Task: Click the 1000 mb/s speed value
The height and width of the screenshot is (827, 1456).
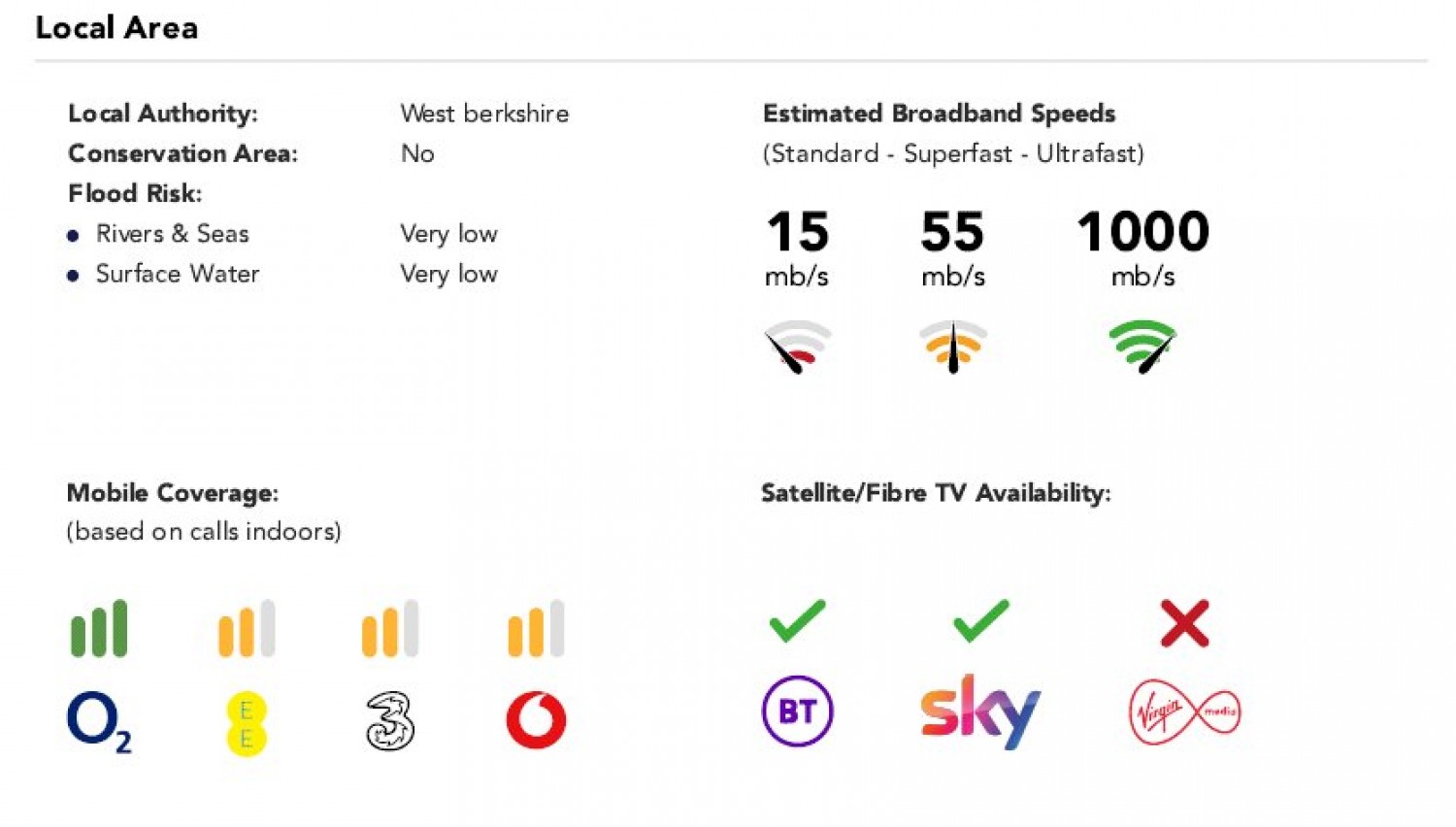Action: pos(1142,233)
